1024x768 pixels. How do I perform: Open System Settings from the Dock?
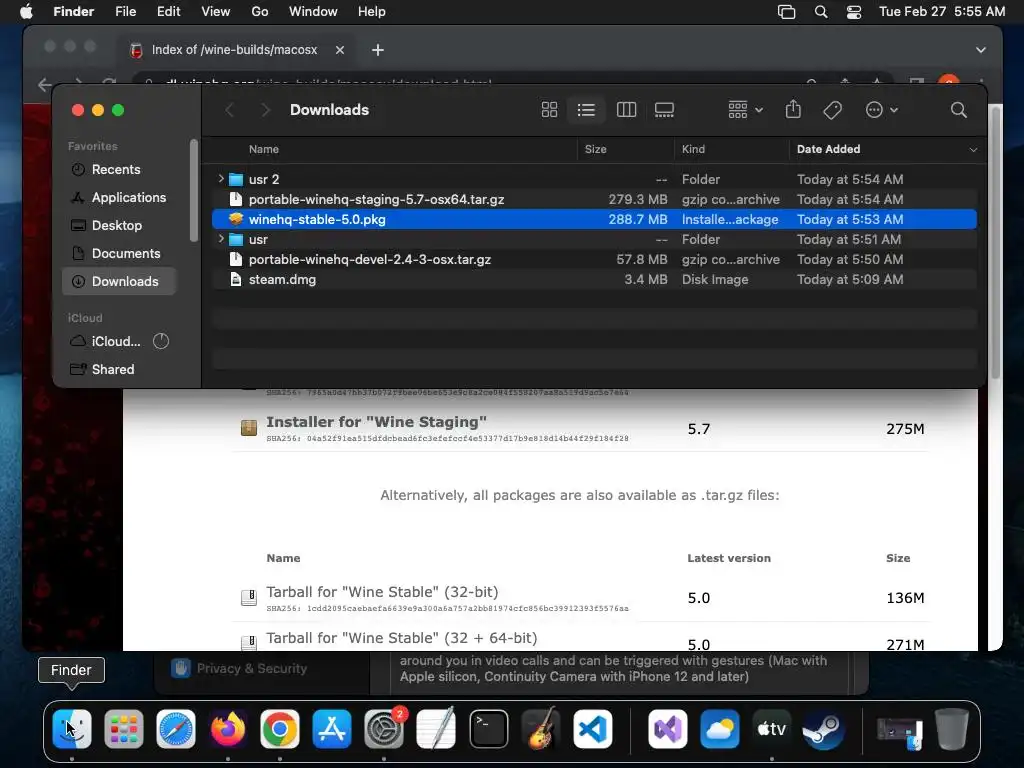pos(384,729)
